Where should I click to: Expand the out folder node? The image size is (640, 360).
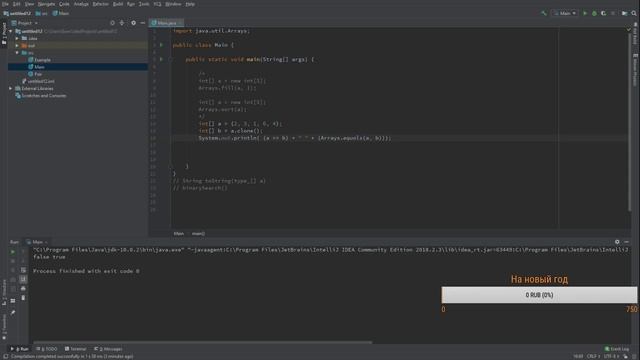(x=17, y=46)
